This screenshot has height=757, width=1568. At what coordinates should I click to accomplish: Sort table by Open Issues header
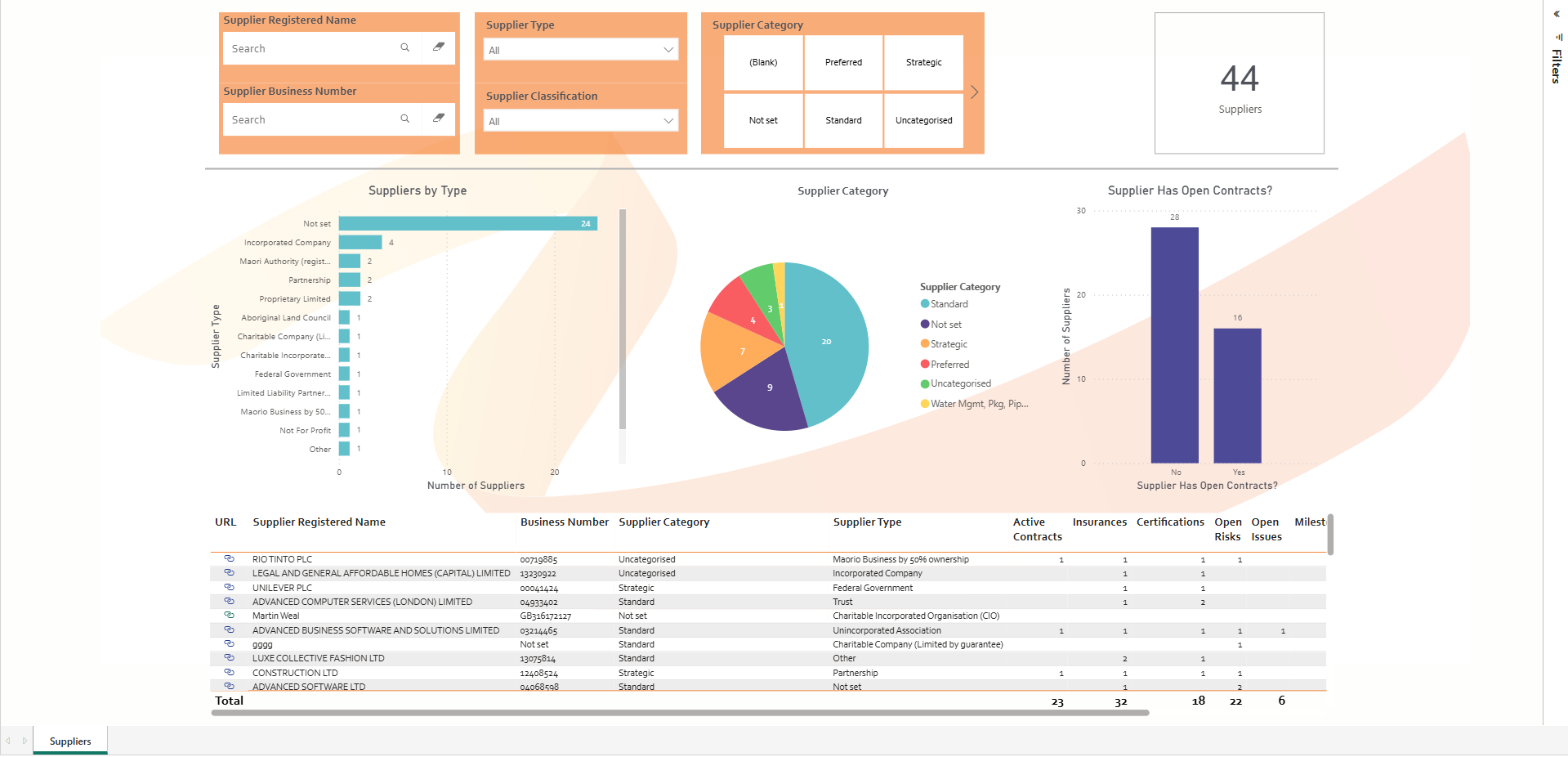(1266, 530)
